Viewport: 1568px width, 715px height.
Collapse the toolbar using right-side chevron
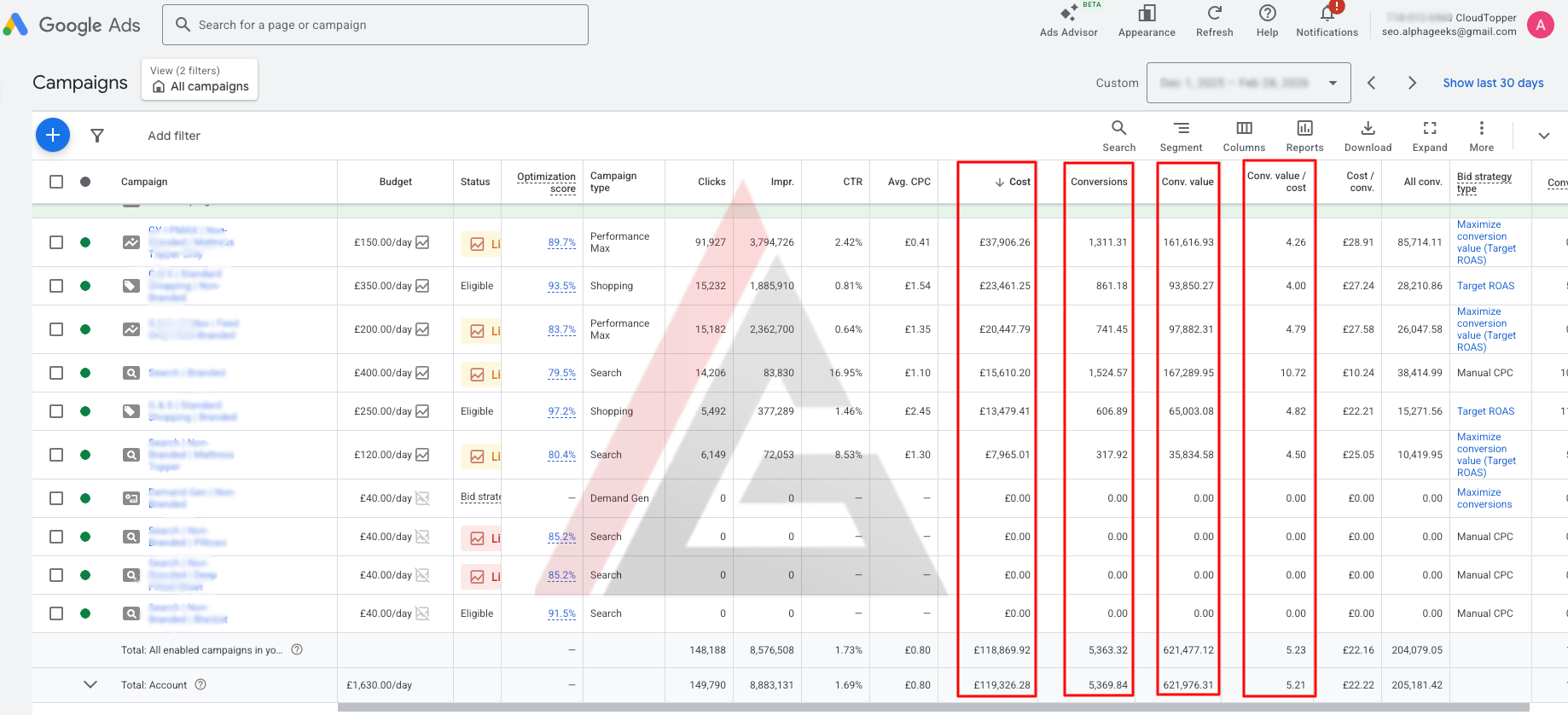1543,136
